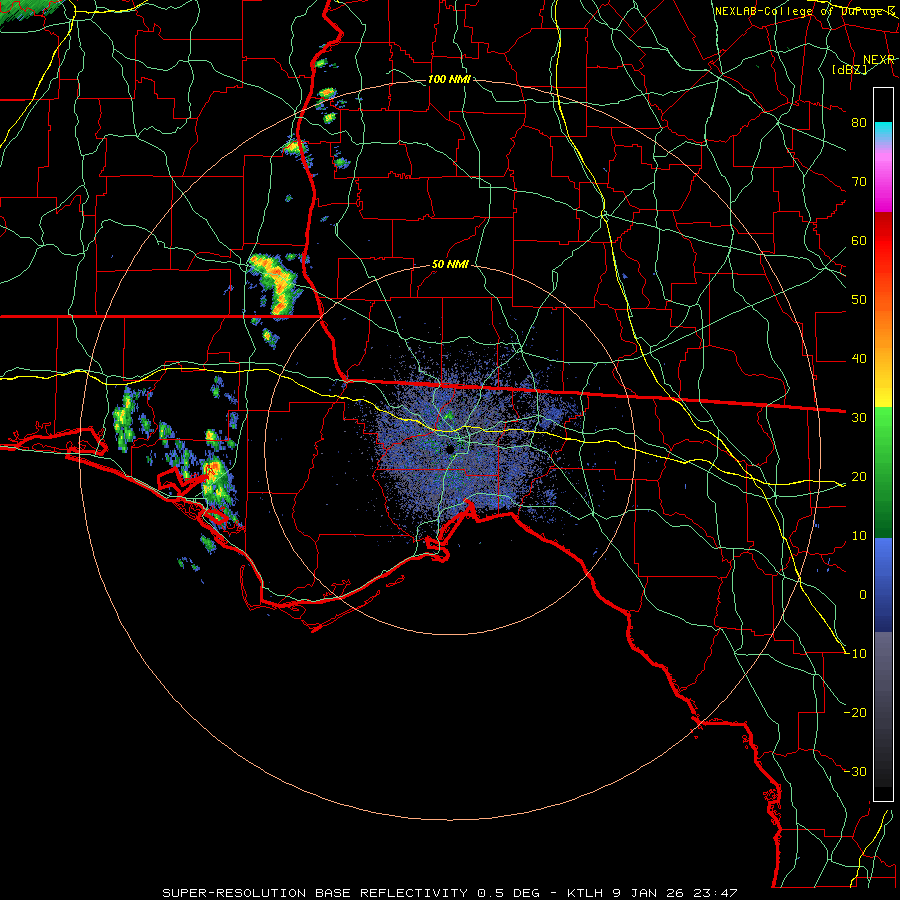This screenshot has width=900, height=900.
Task: Click the 40 dBZ scale value
Action: coord(859,359)
